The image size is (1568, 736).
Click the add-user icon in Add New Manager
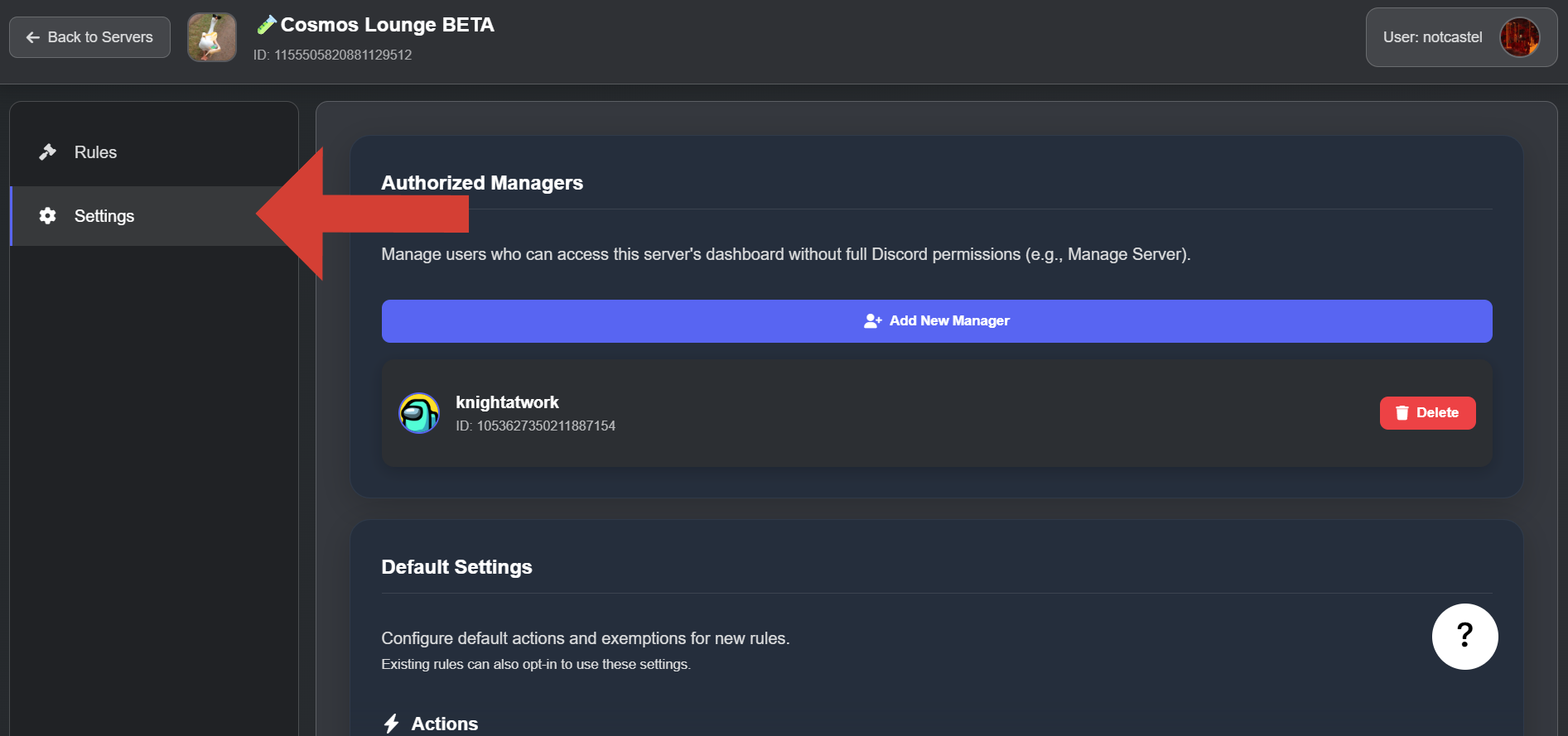872,321
